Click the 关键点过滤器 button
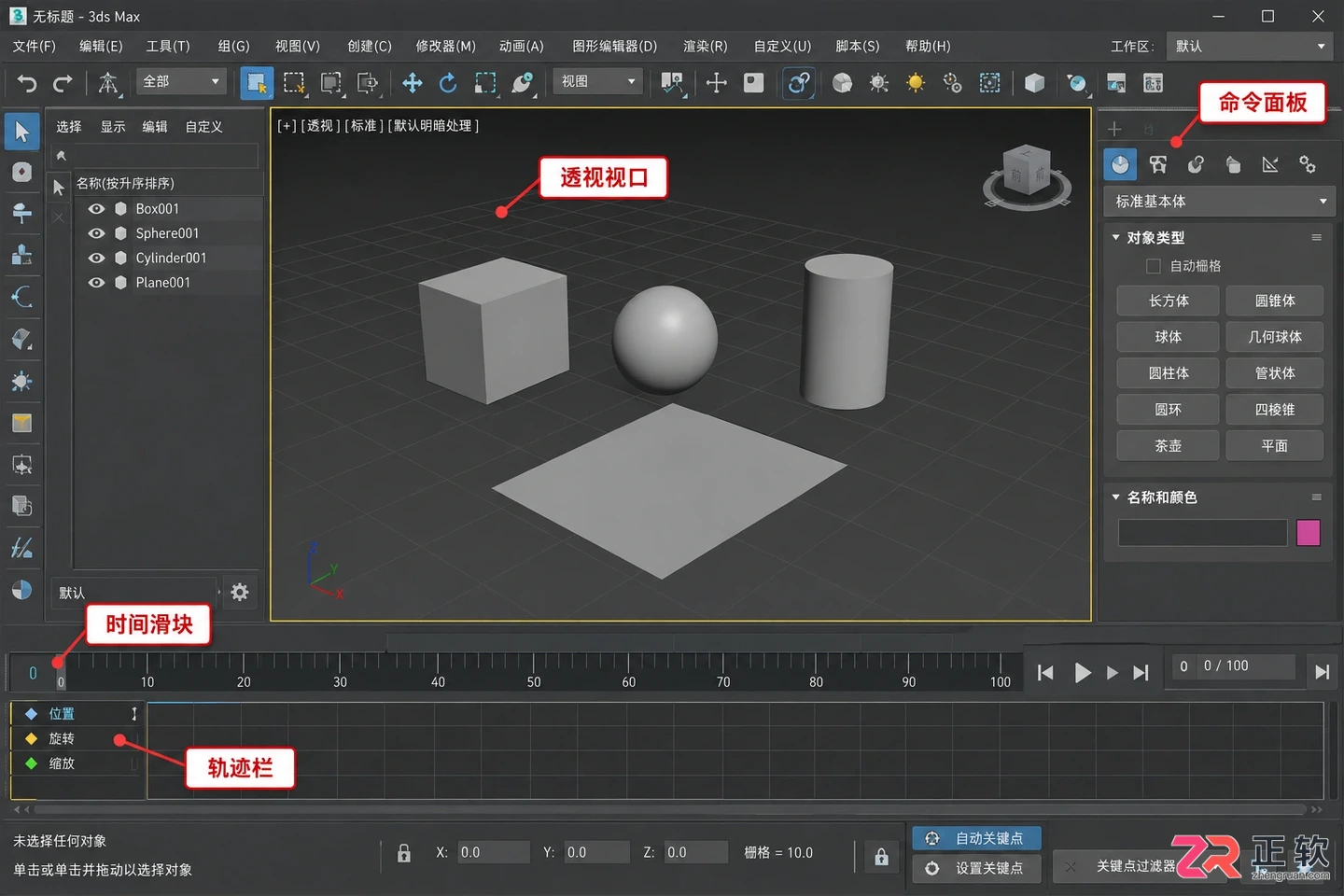1344x896 pixels. (1136, 866)
